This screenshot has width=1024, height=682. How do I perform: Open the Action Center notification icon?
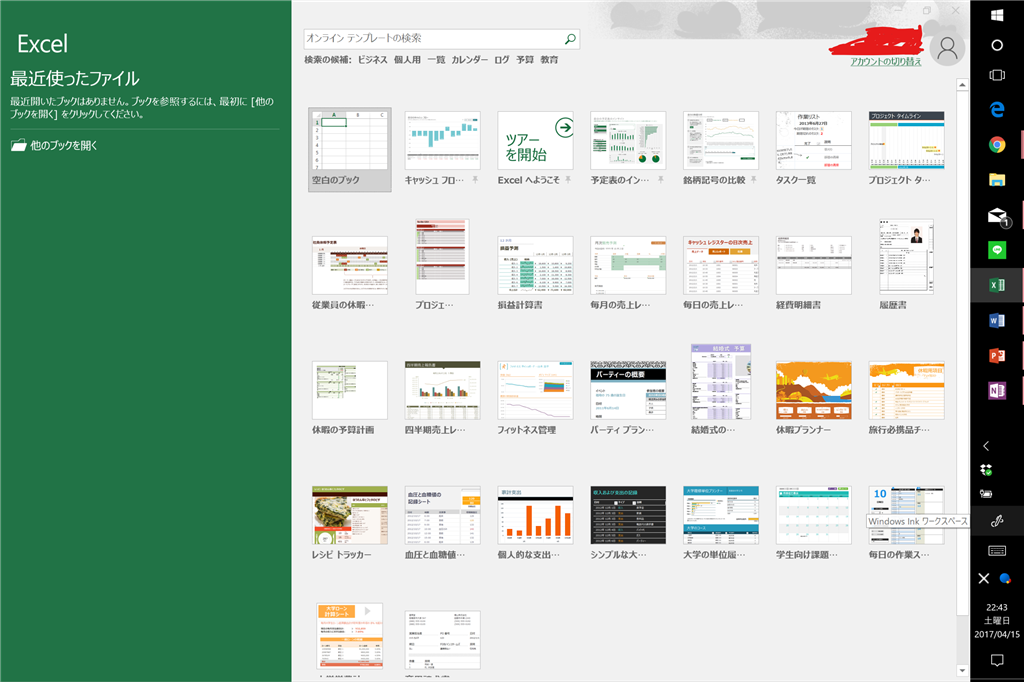pyautogui.click(x=997, y=660)
